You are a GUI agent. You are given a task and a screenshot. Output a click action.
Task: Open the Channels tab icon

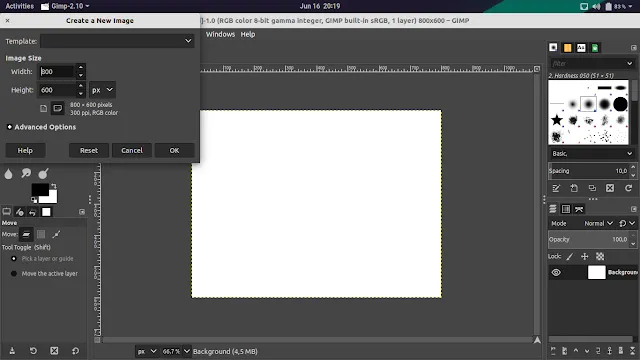tap(566, 209)
